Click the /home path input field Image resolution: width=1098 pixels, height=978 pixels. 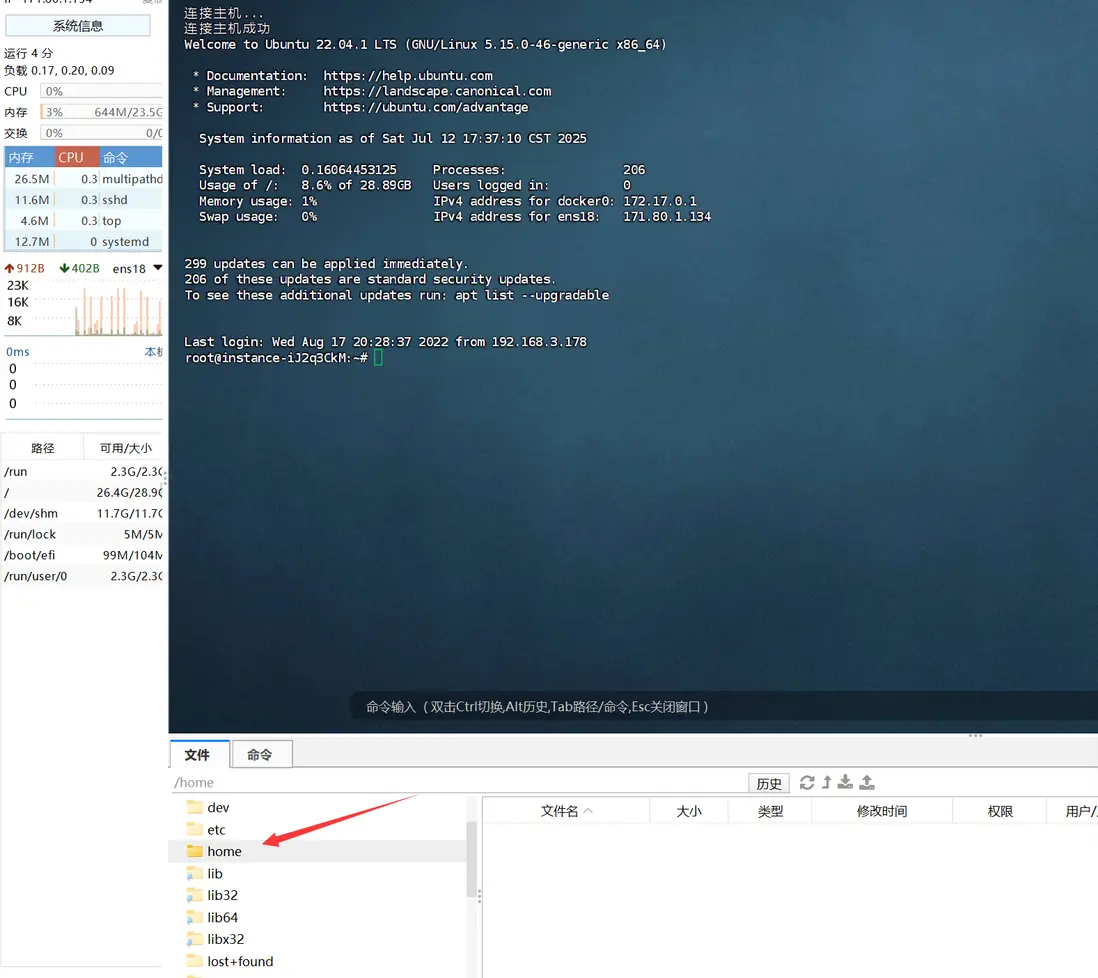pyautogui.click(x=459, y=783)
